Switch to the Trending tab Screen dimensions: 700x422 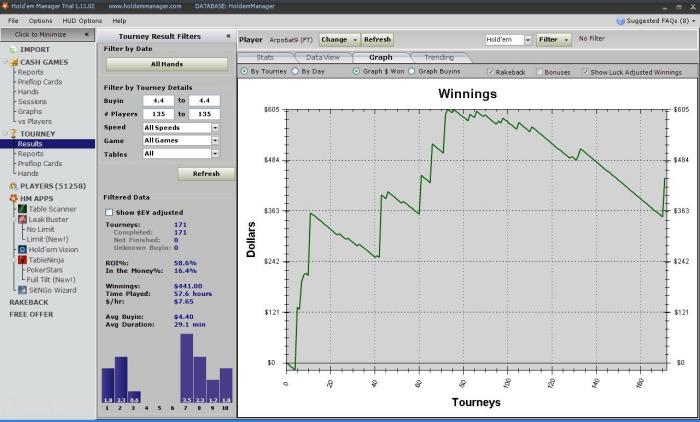tap(439, 58)
